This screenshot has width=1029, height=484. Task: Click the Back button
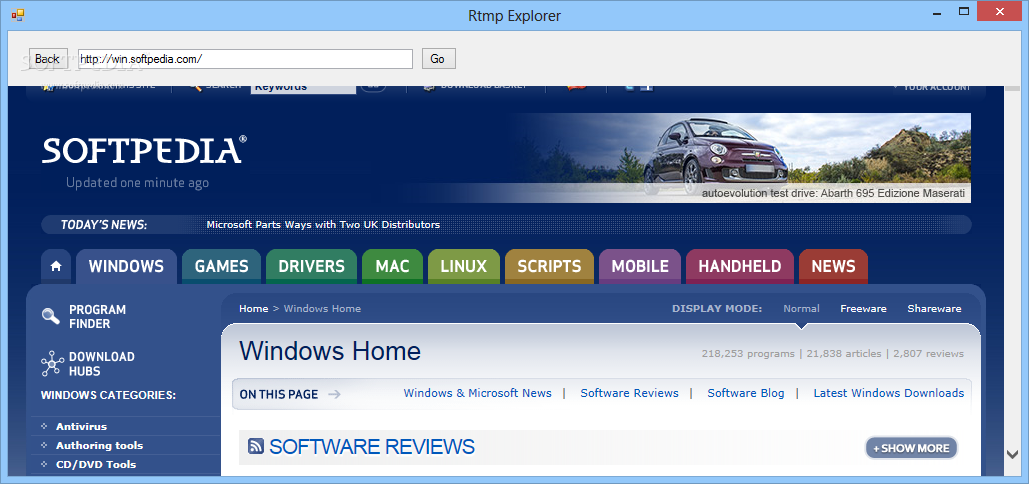(x=47, y=58)
